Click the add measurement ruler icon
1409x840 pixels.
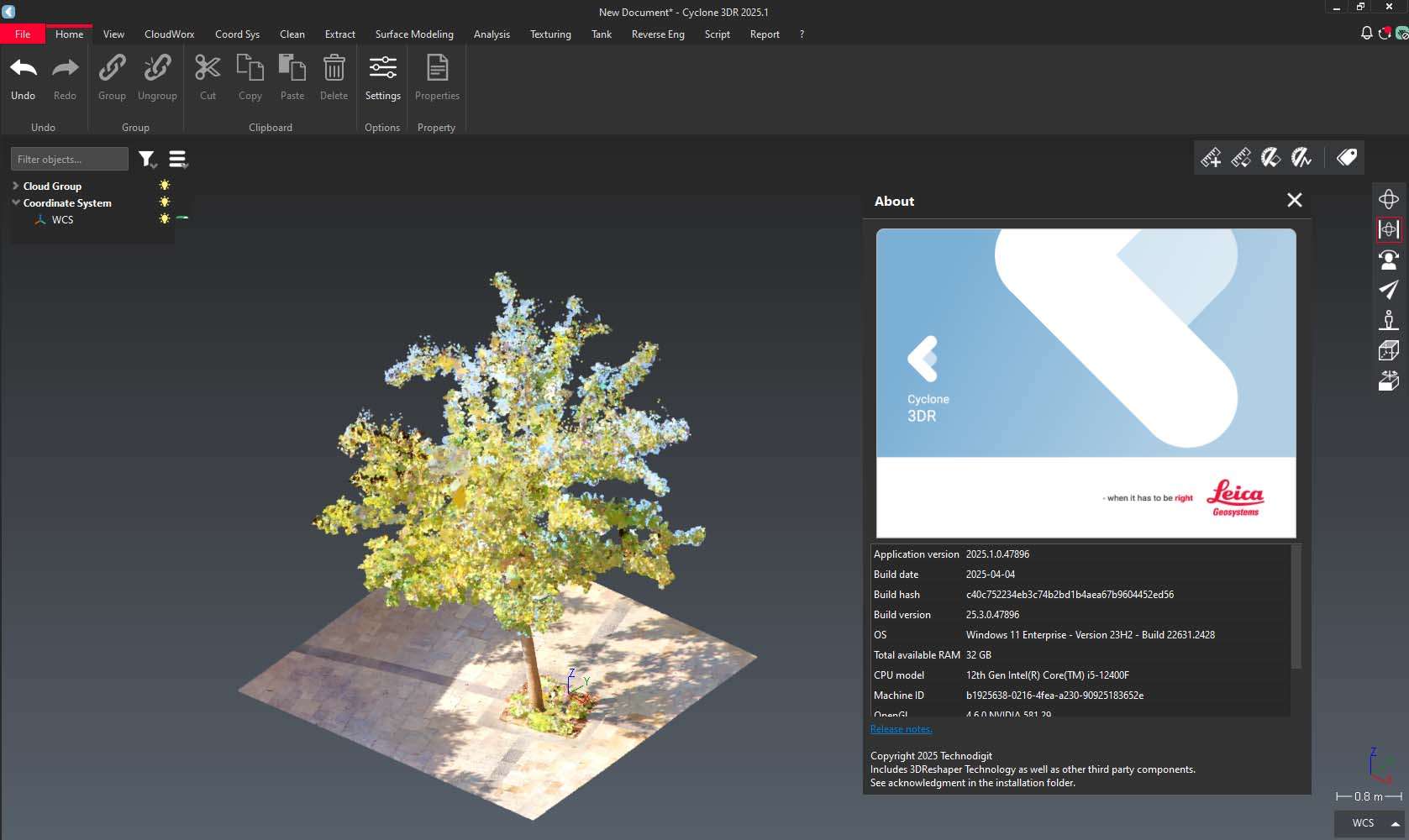click(x=1211, y=158)
